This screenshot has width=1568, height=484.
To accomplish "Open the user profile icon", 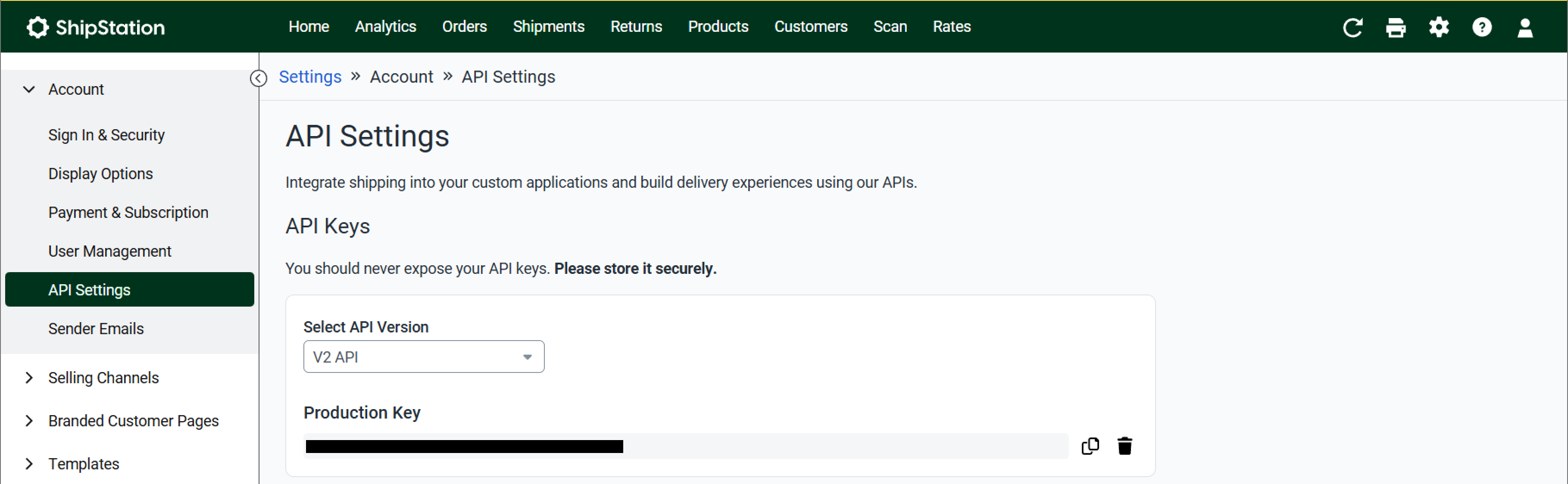I will (x=1525, y=28).
